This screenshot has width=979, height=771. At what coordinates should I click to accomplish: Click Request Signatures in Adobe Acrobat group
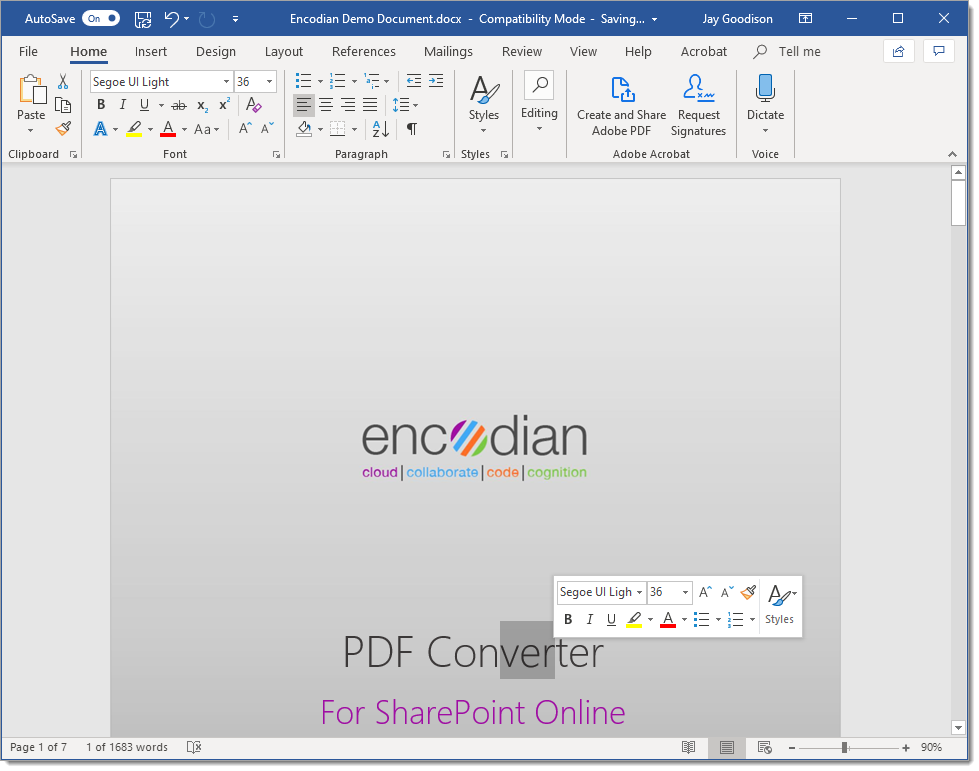tap(698, 106)
